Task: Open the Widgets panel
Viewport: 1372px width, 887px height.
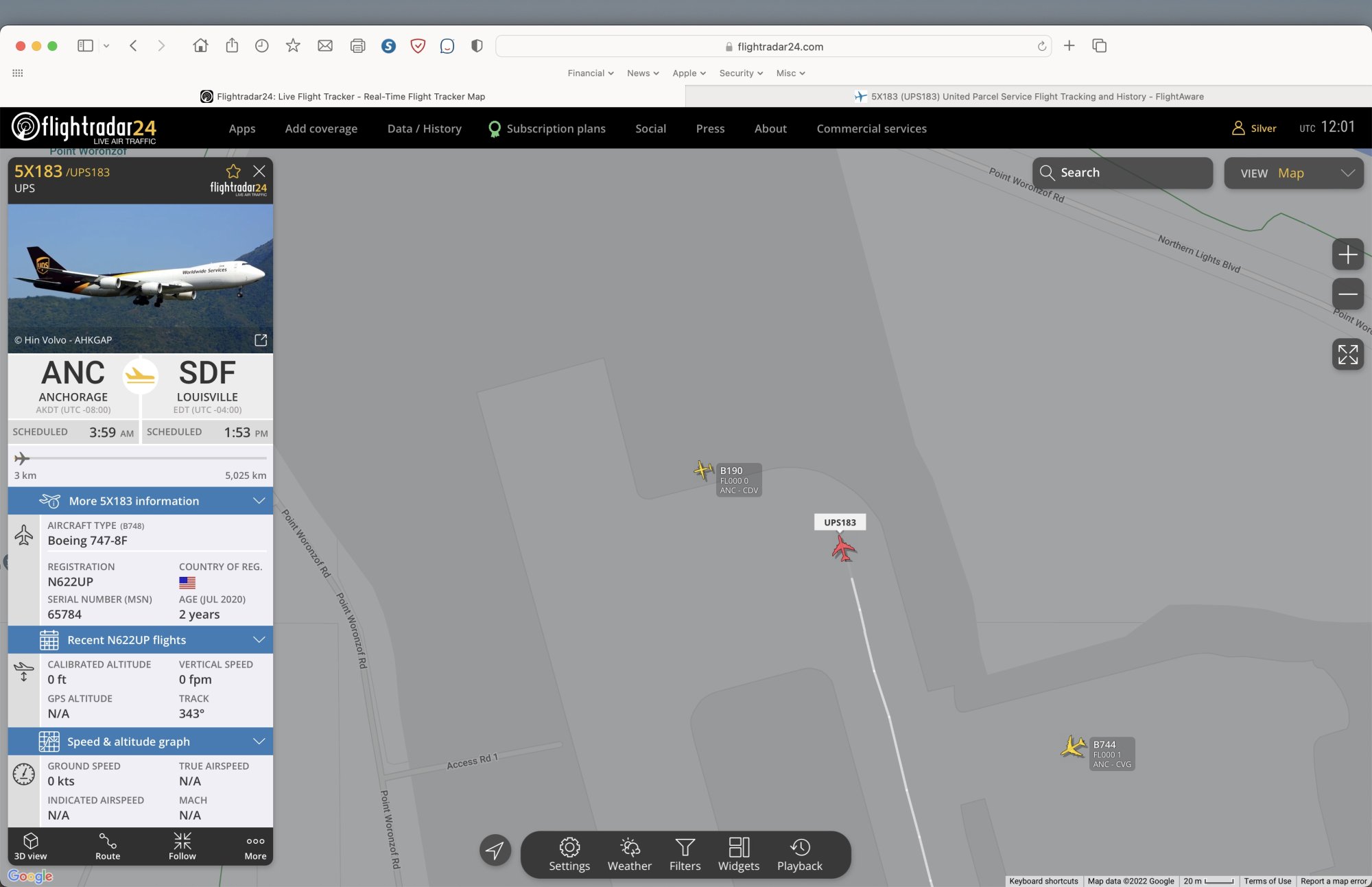Action: coord(738,854)
